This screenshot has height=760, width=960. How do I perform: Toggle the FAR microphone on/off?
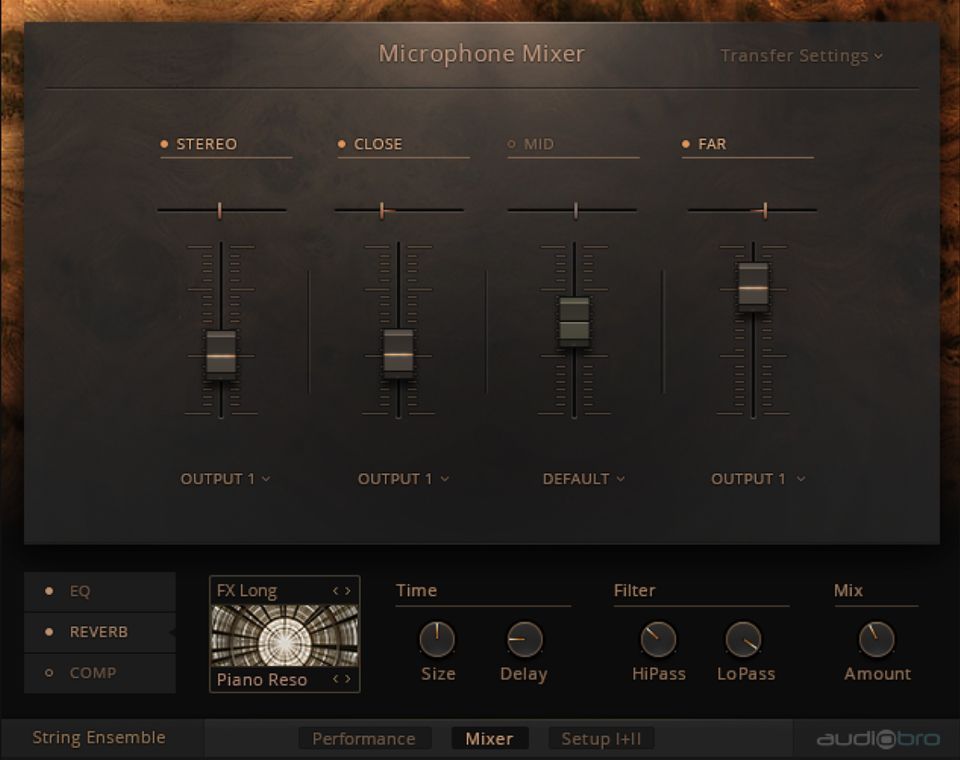[686, 144]
